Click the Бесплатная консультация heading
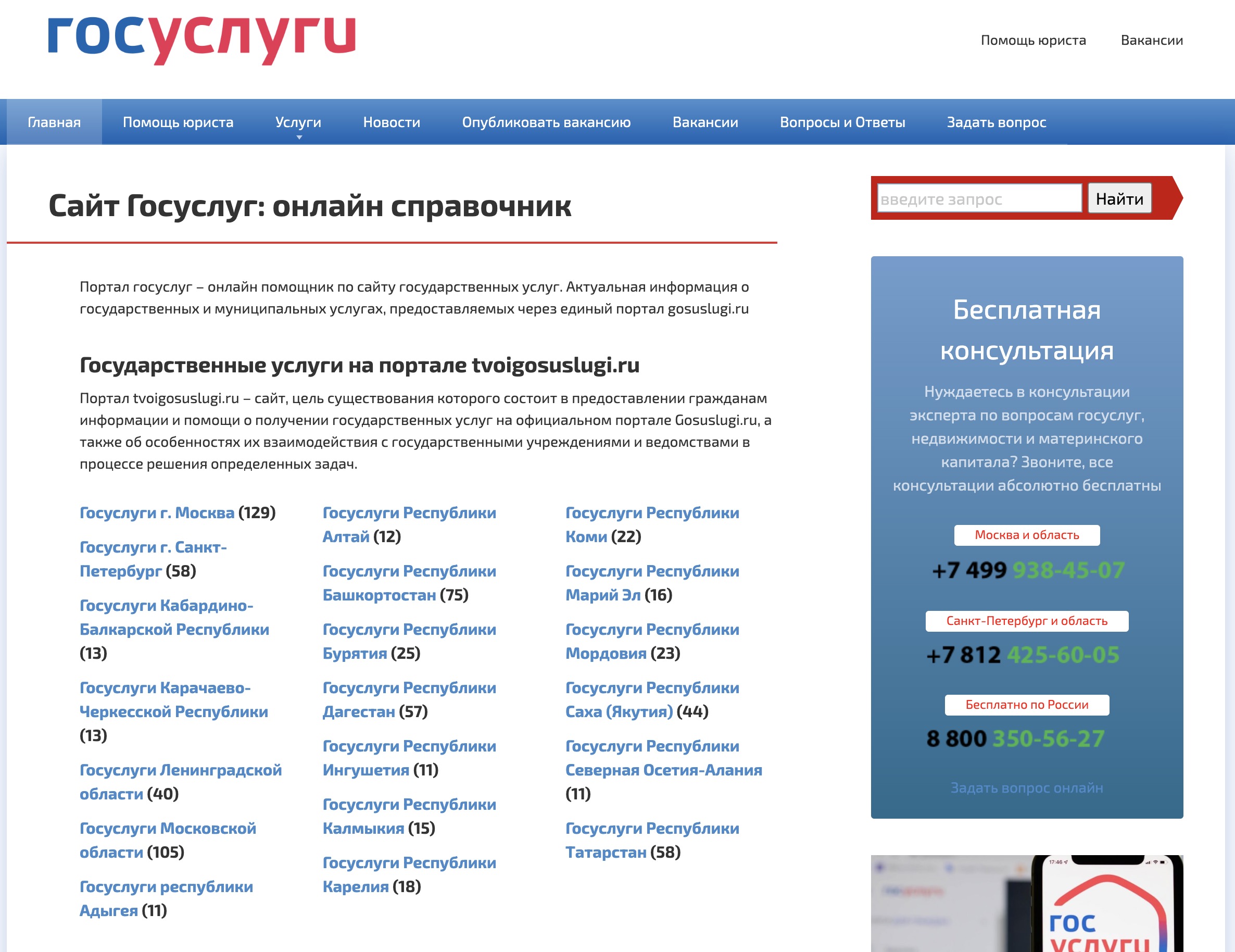Screen dimensions: 1235x952 pyautogui.click(x=1027, y=330)
